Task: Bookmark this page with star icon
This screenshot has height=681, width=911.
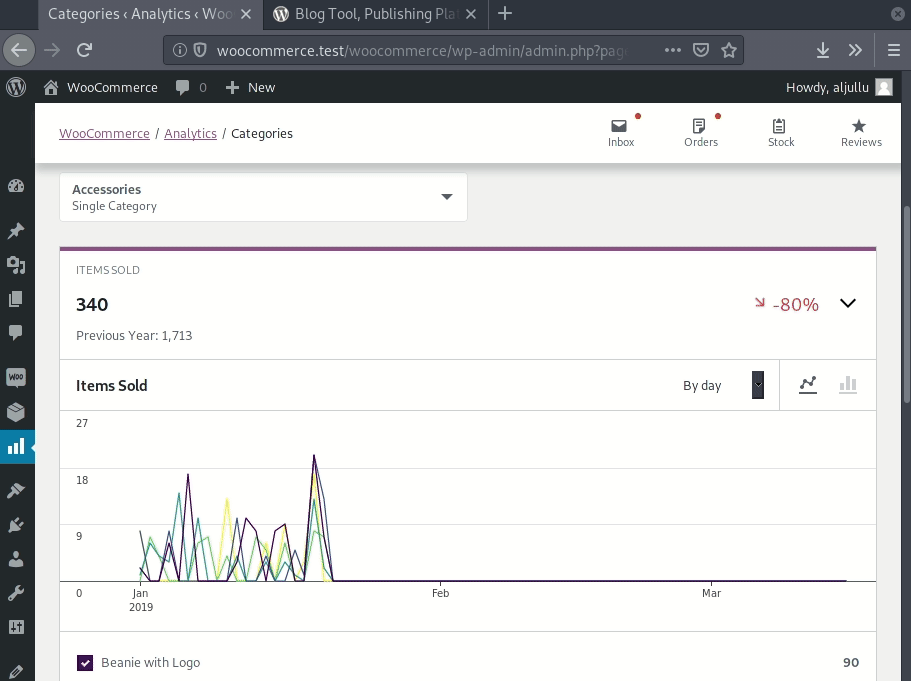Action: (729, 51)
